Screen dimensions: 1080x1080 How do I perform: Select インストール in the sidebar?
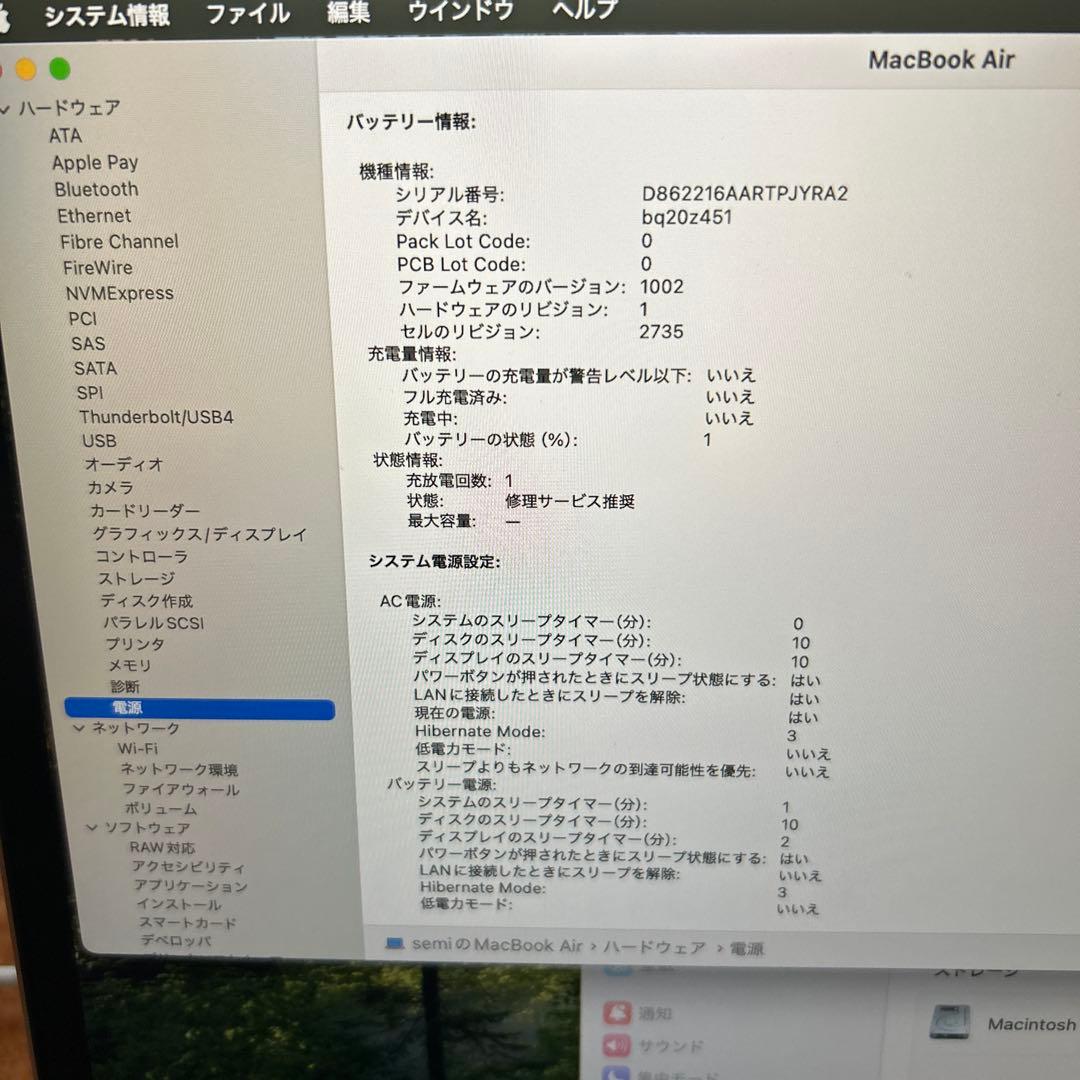point(178,904)
